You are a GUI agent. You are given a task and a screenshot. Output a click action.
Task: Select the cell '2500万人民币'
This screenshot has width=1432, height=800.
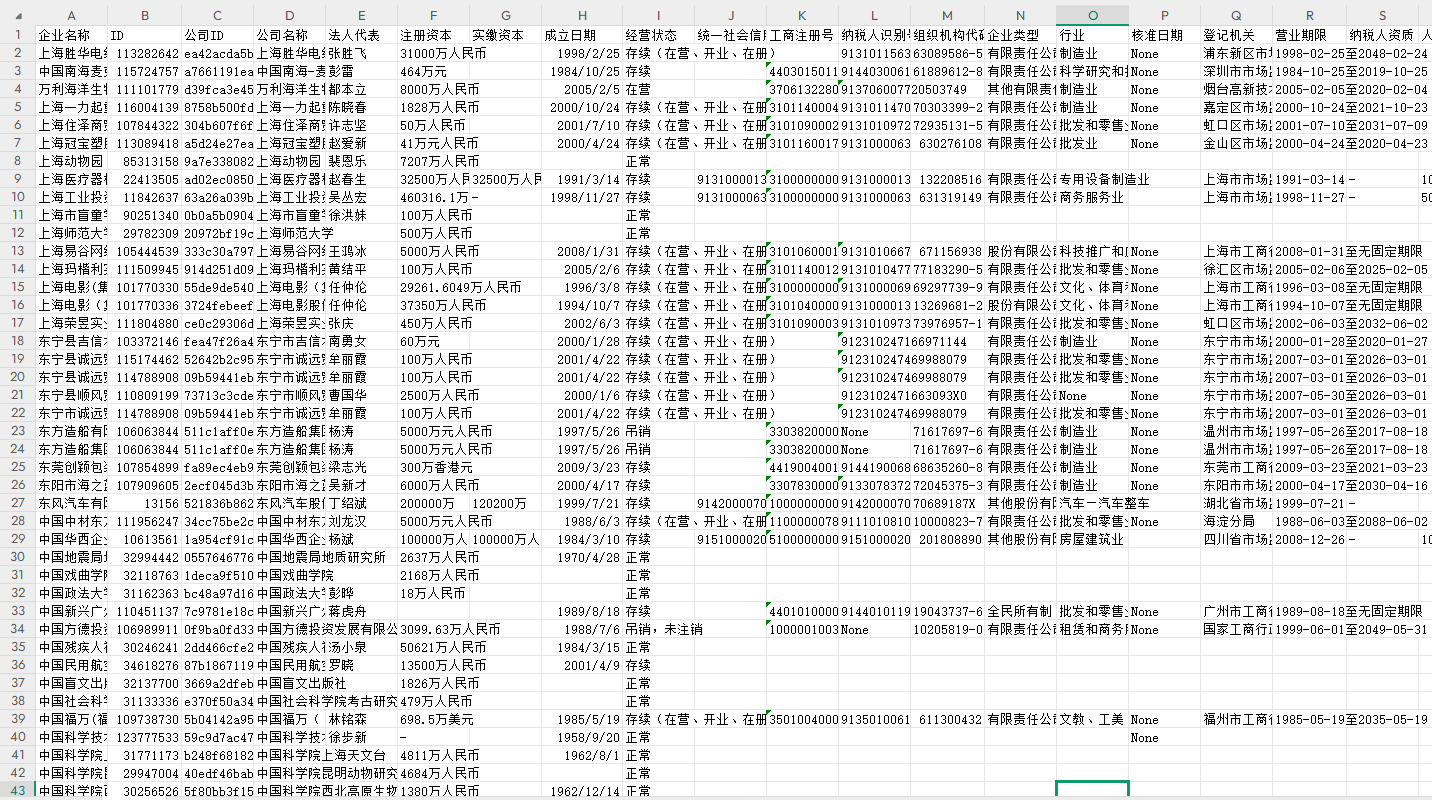tap(433, 395)
